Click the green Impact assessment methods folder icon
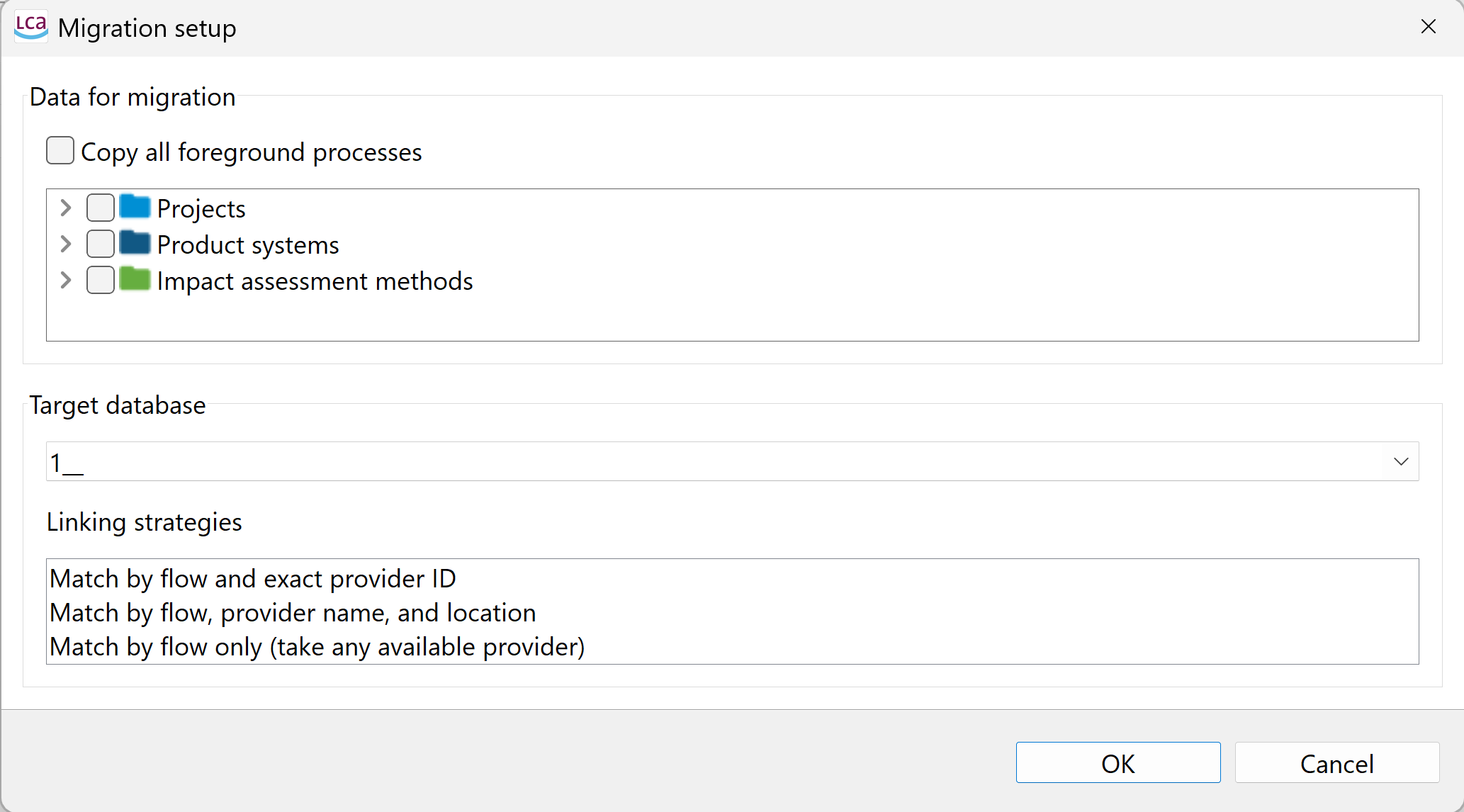1464x812 pixels. [135, 279]
